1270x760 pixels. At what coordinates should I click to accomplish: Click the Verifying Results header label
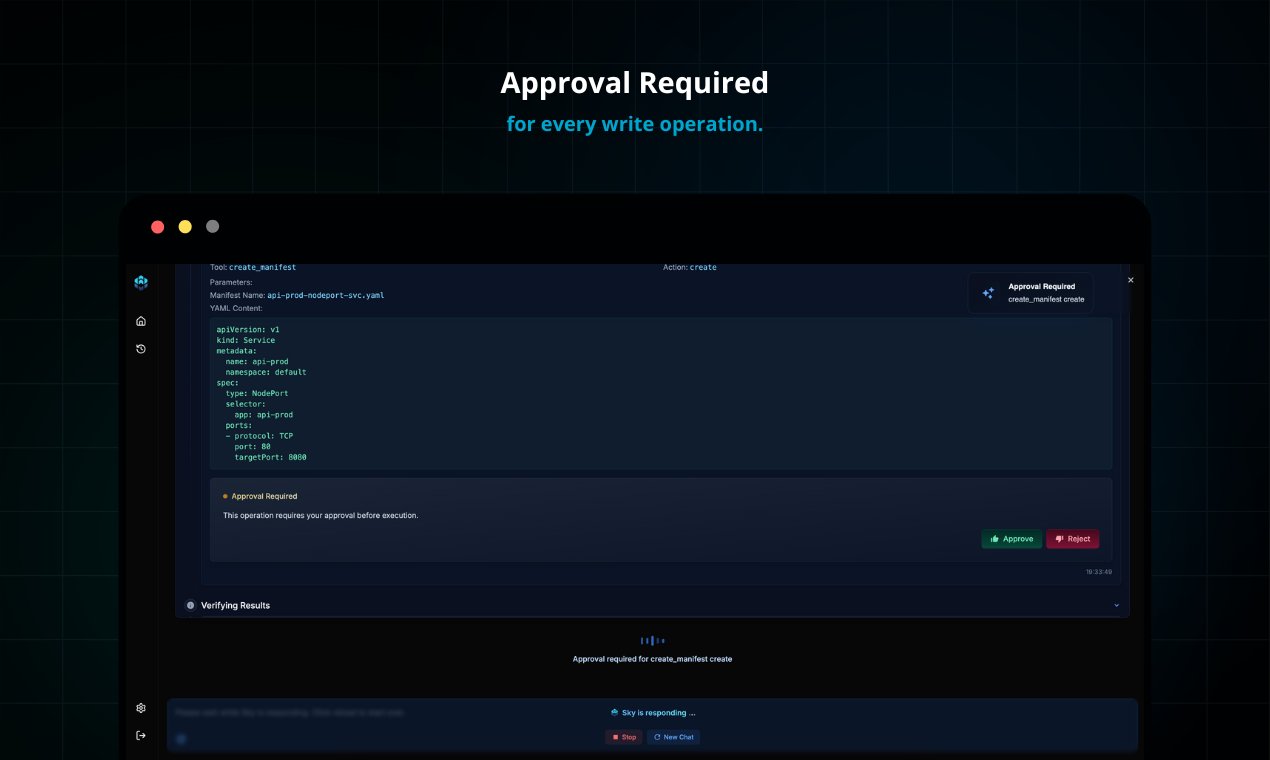click(235, 605)
